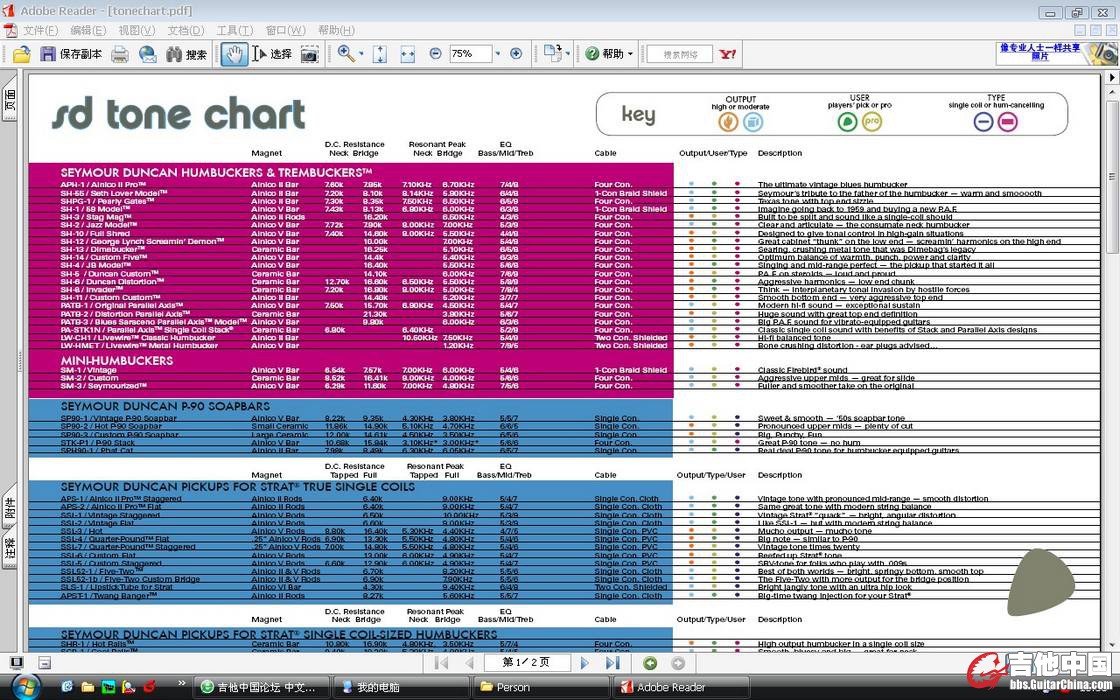Click Internet Explorer quick launch icon
Viewport: 1120px width, 700px height.
click(67, 687)
